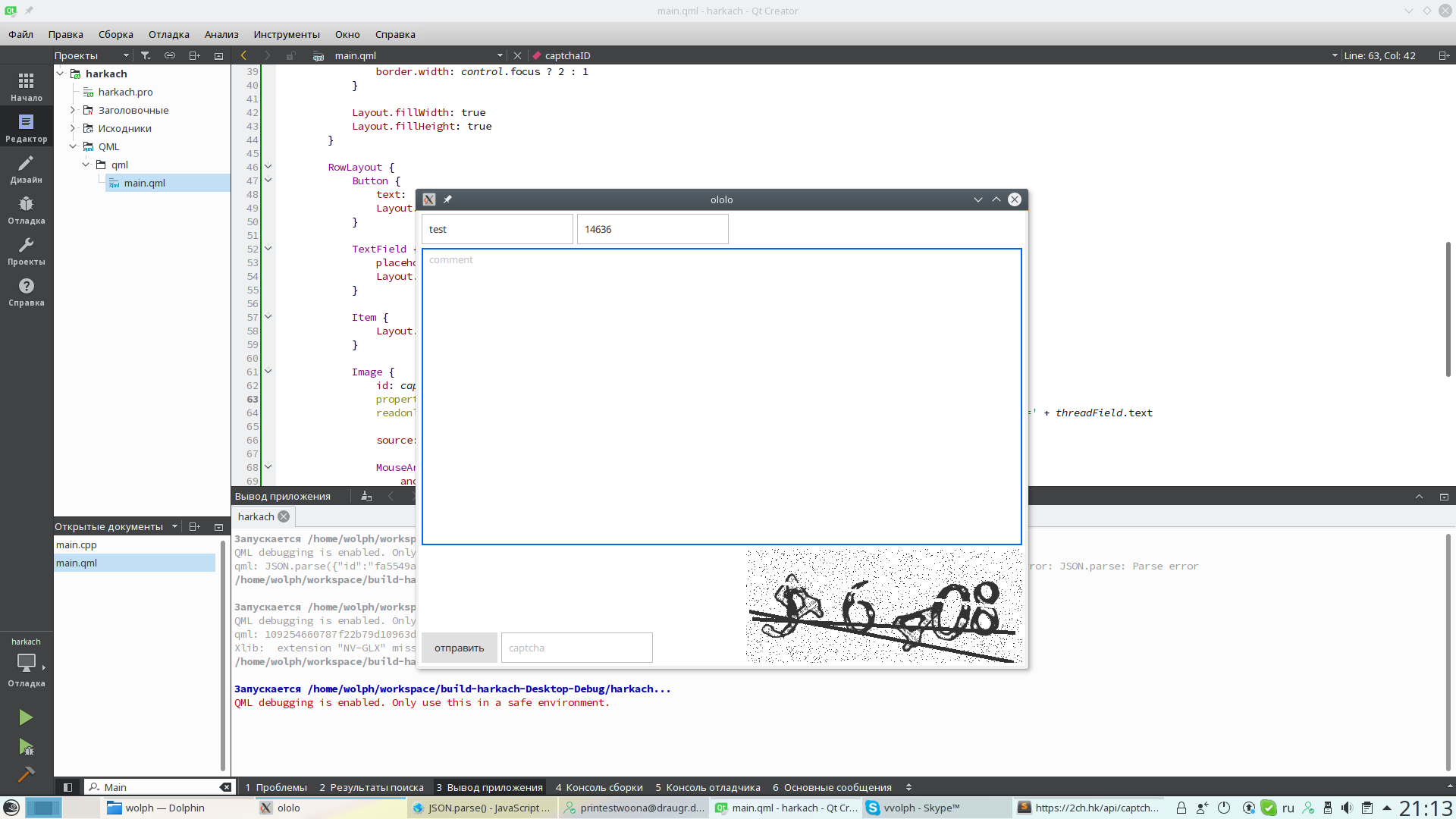Open the Правка menu
The height and width of the screenshot is (819, 1456).
coord(66,34)
